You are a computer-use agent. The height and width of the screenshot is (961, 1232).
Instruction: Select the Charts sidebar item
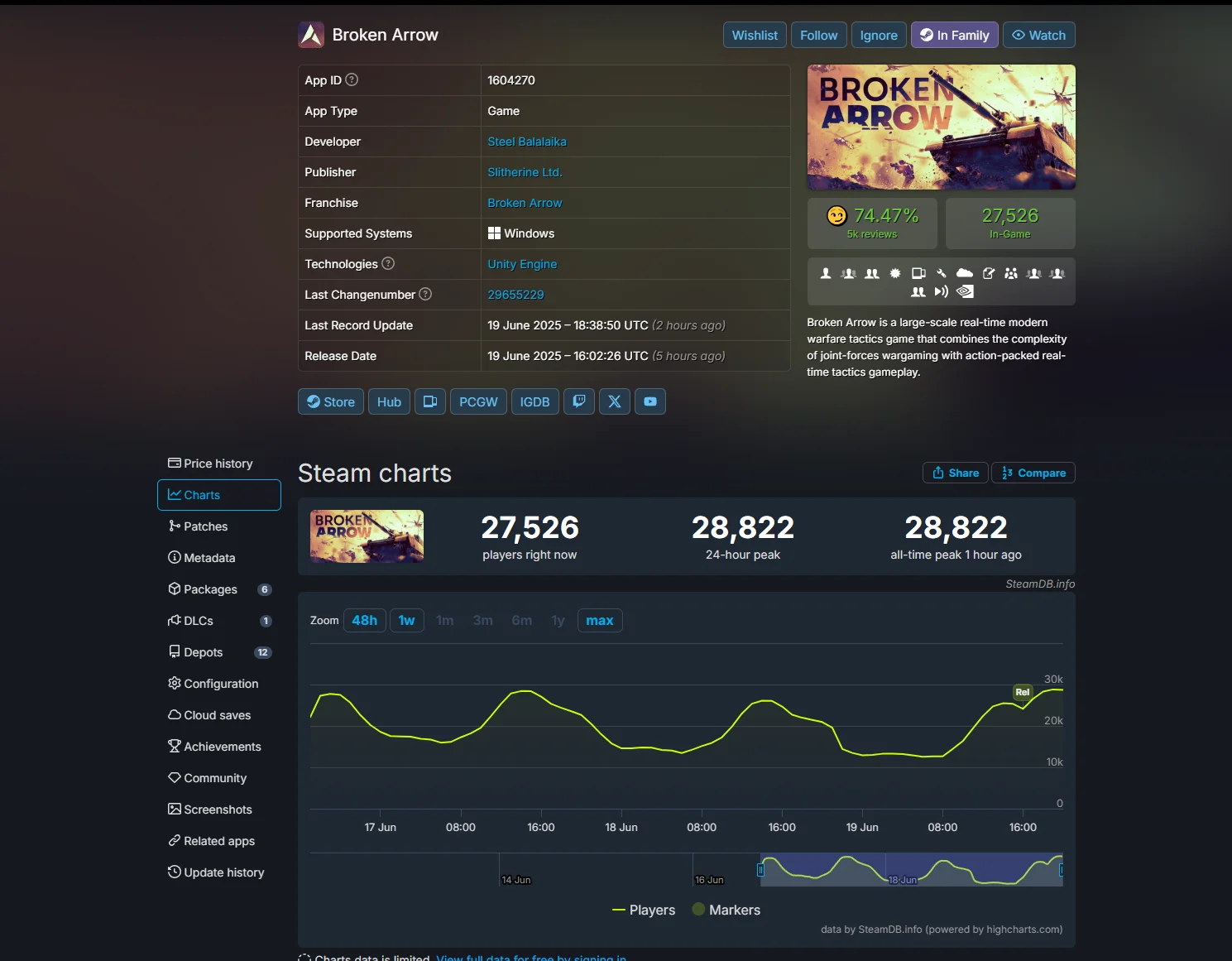pos(219,495)
